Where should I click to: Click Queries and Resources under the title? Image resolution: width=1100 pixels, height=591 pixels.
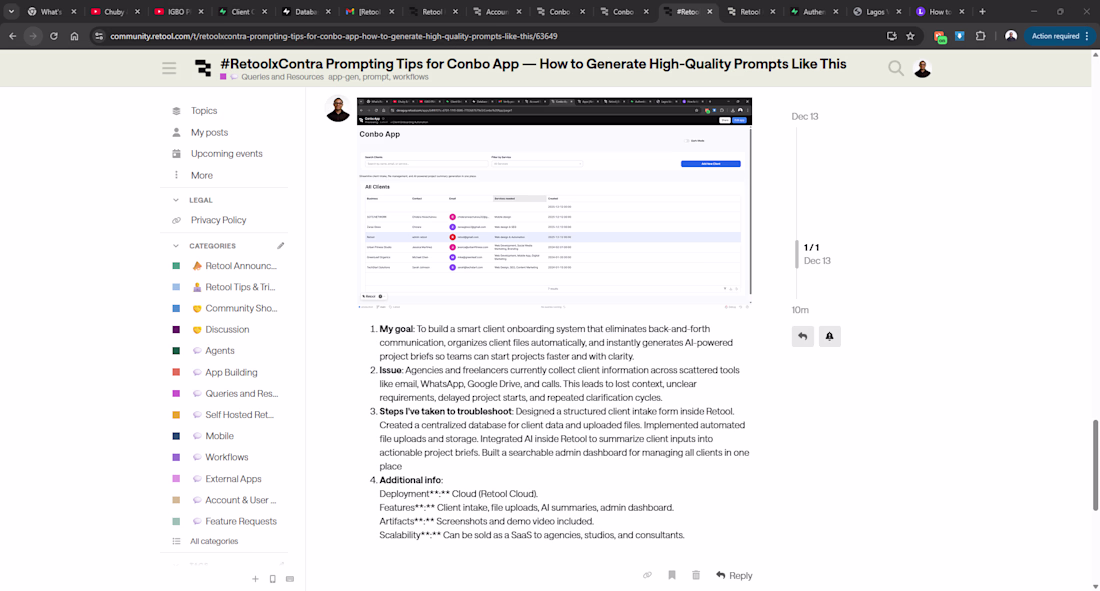(x=282, y=77)
